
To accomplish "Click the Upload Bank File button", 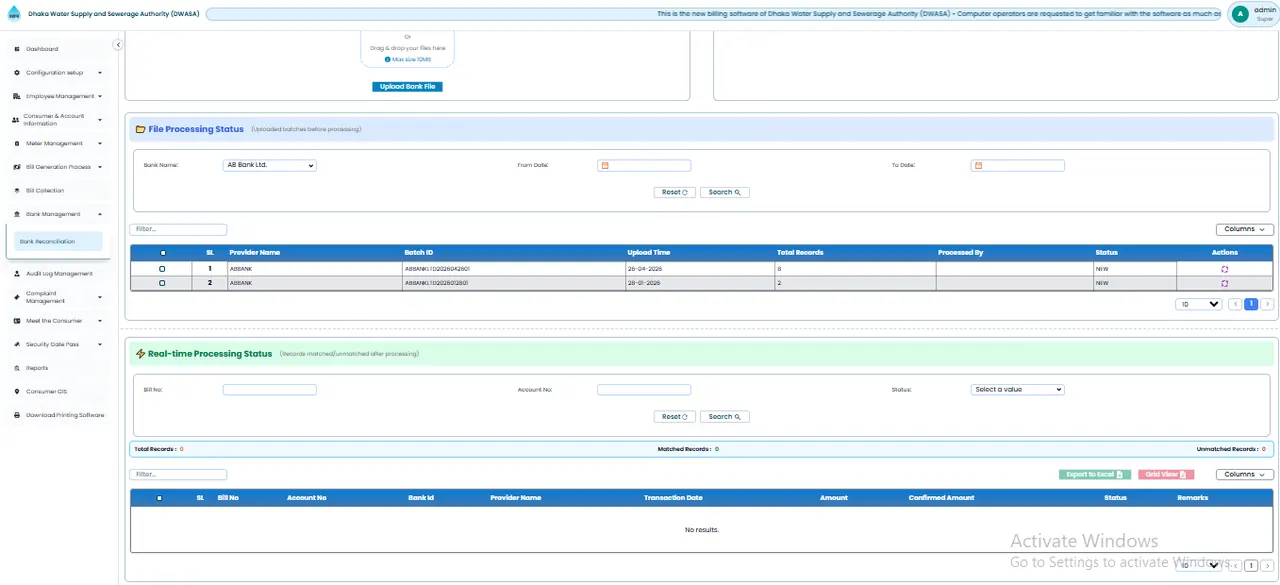I will [407, 87].
